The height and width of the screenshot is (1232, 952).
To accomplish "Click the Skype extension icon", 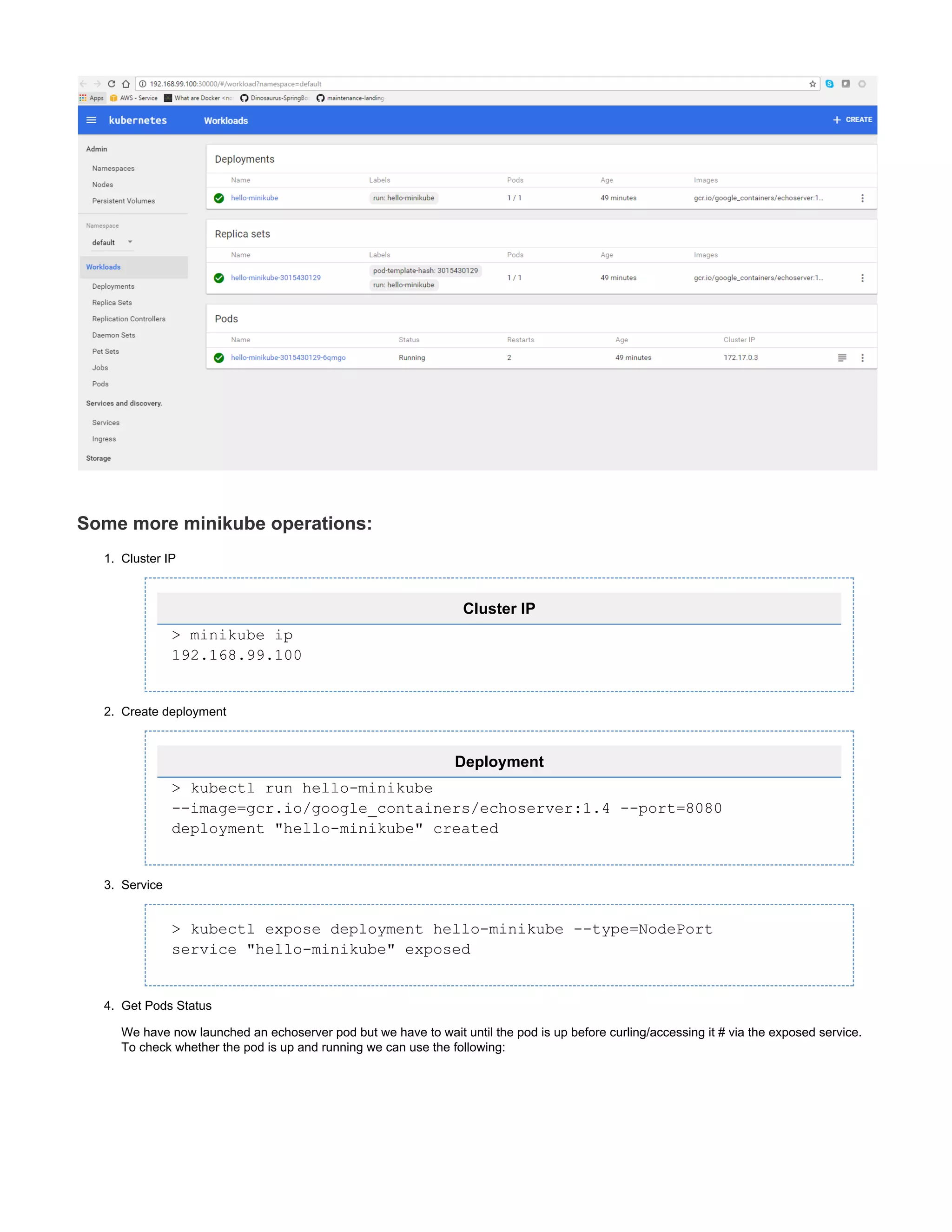I will 829,84.
